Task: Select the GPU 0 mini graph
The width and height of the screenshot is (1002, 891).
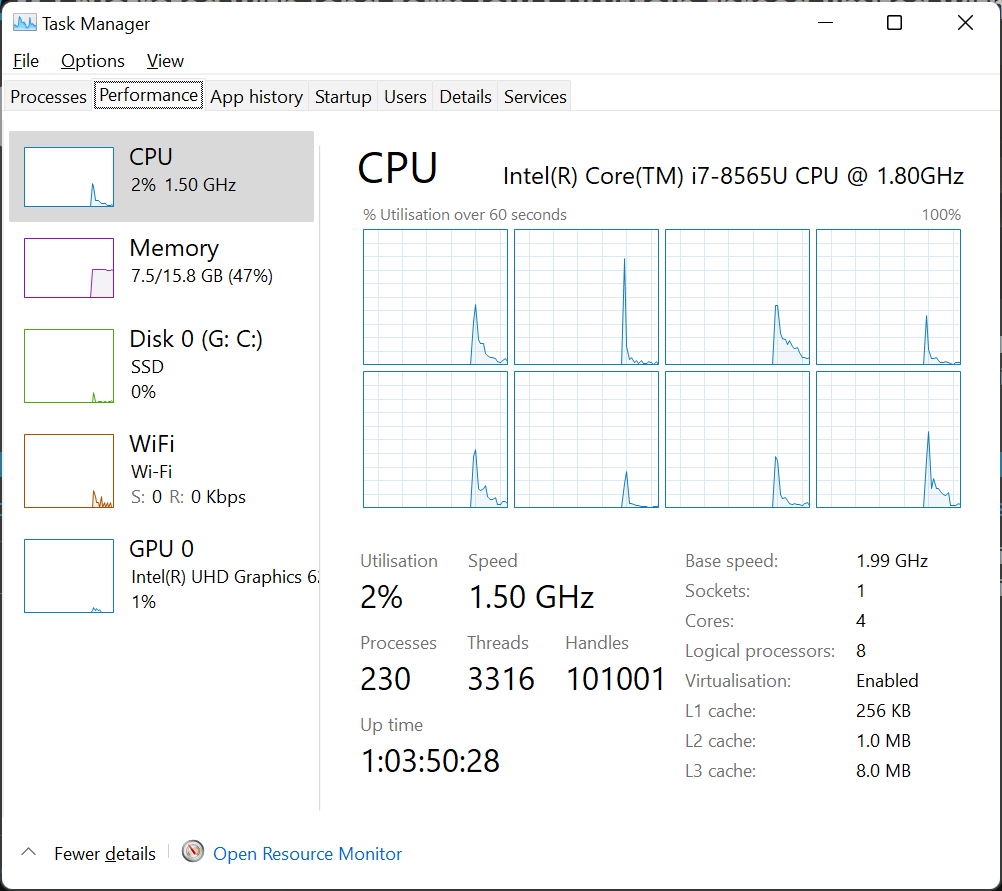Action: [69, 576]
